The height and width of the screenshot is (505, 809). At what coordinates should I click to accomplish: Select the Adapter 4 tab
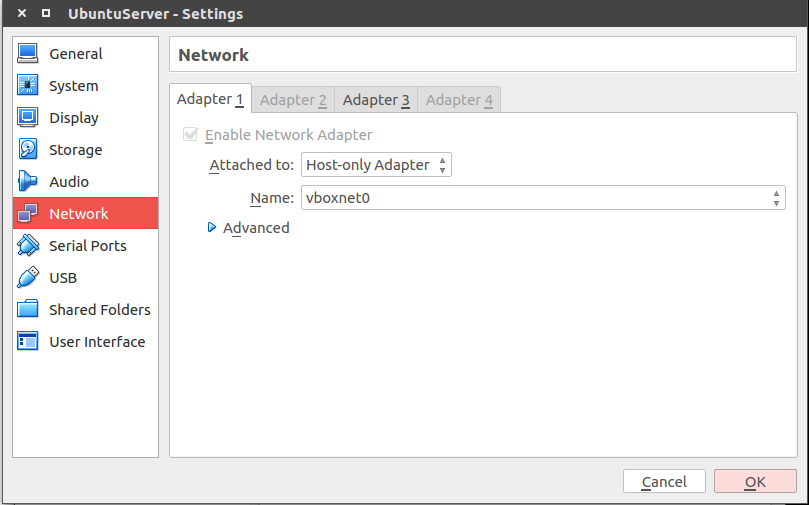pyautogui.click(x=459, y=100)
